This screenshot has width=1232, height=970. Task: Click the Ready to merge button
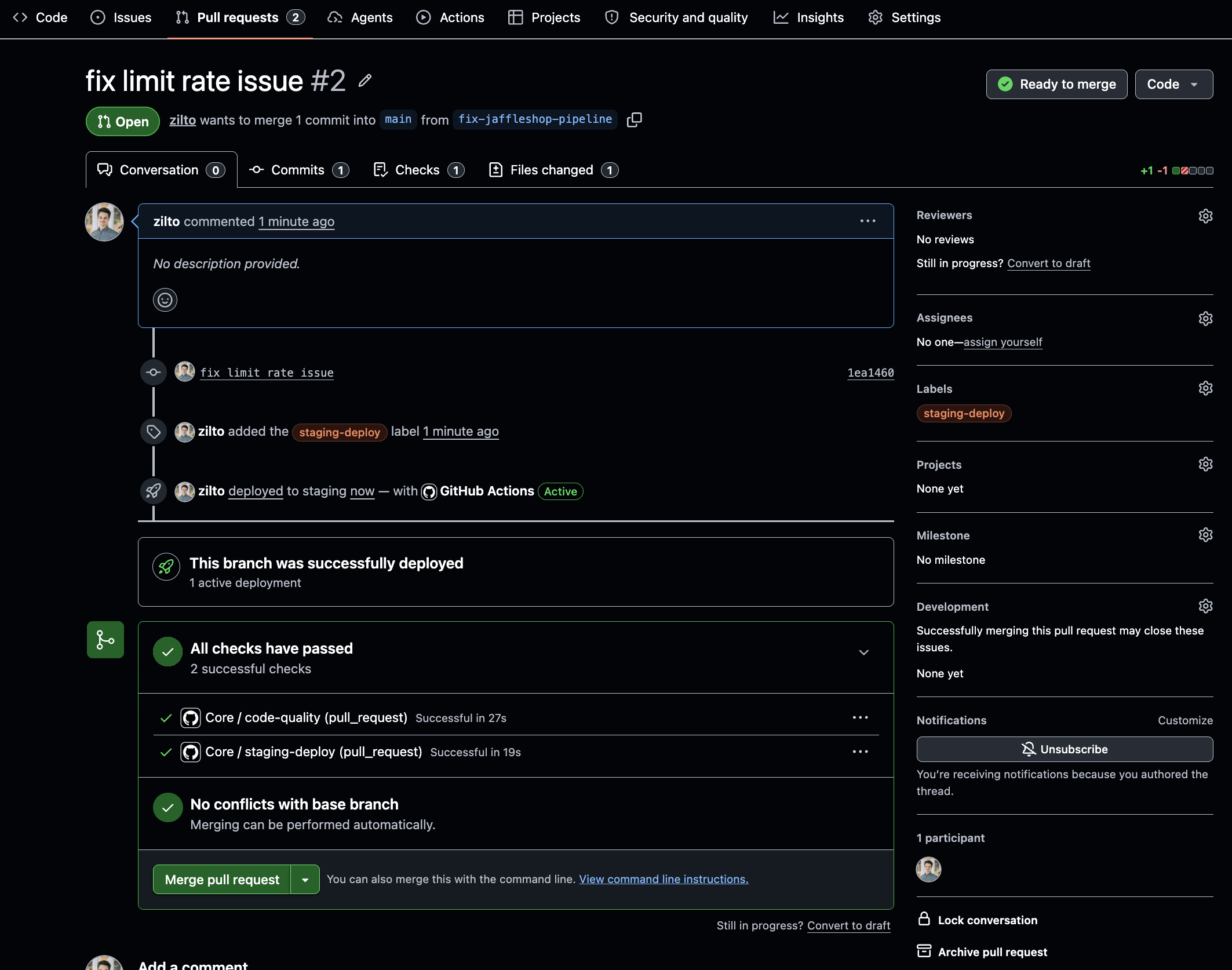pyautogui.click(x=1056, y=85)
